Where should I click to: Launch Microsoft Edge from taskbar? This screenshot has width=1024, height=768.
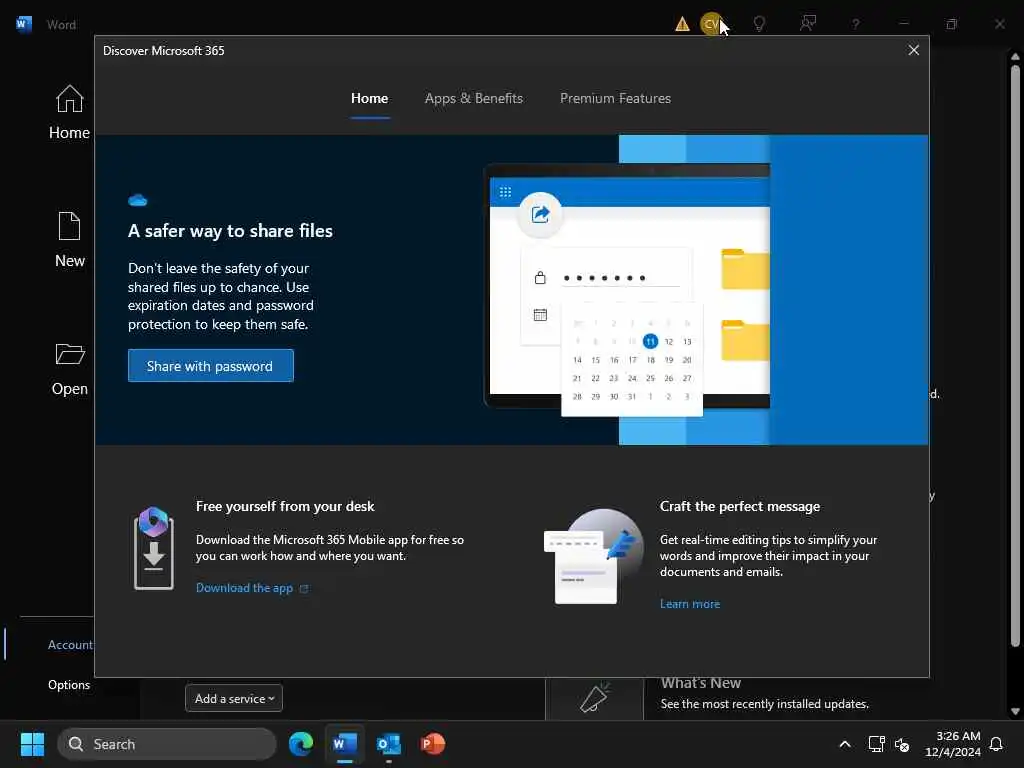301,744
